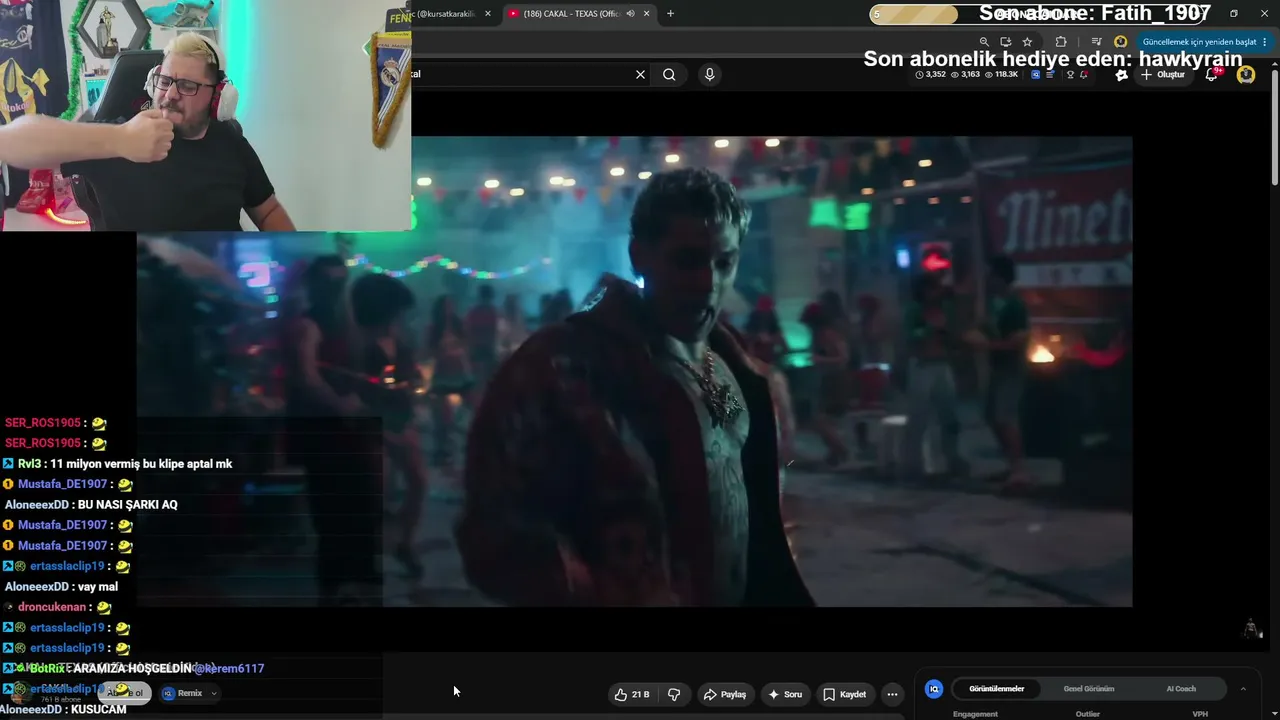
Task: Open a new browser tab
Action: [x=670, y=13]
